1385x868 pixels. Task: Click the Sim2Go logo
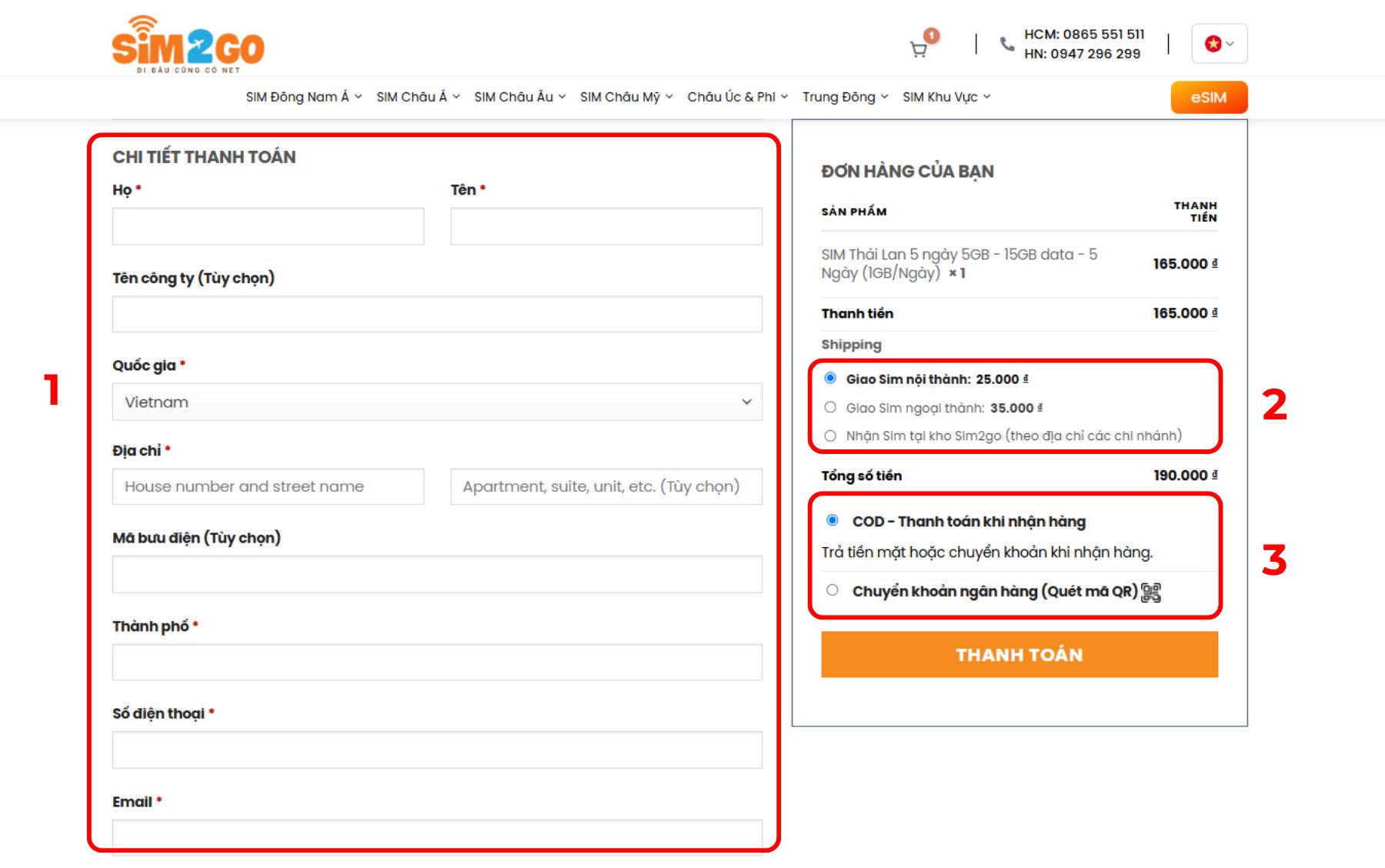[188, 45]
